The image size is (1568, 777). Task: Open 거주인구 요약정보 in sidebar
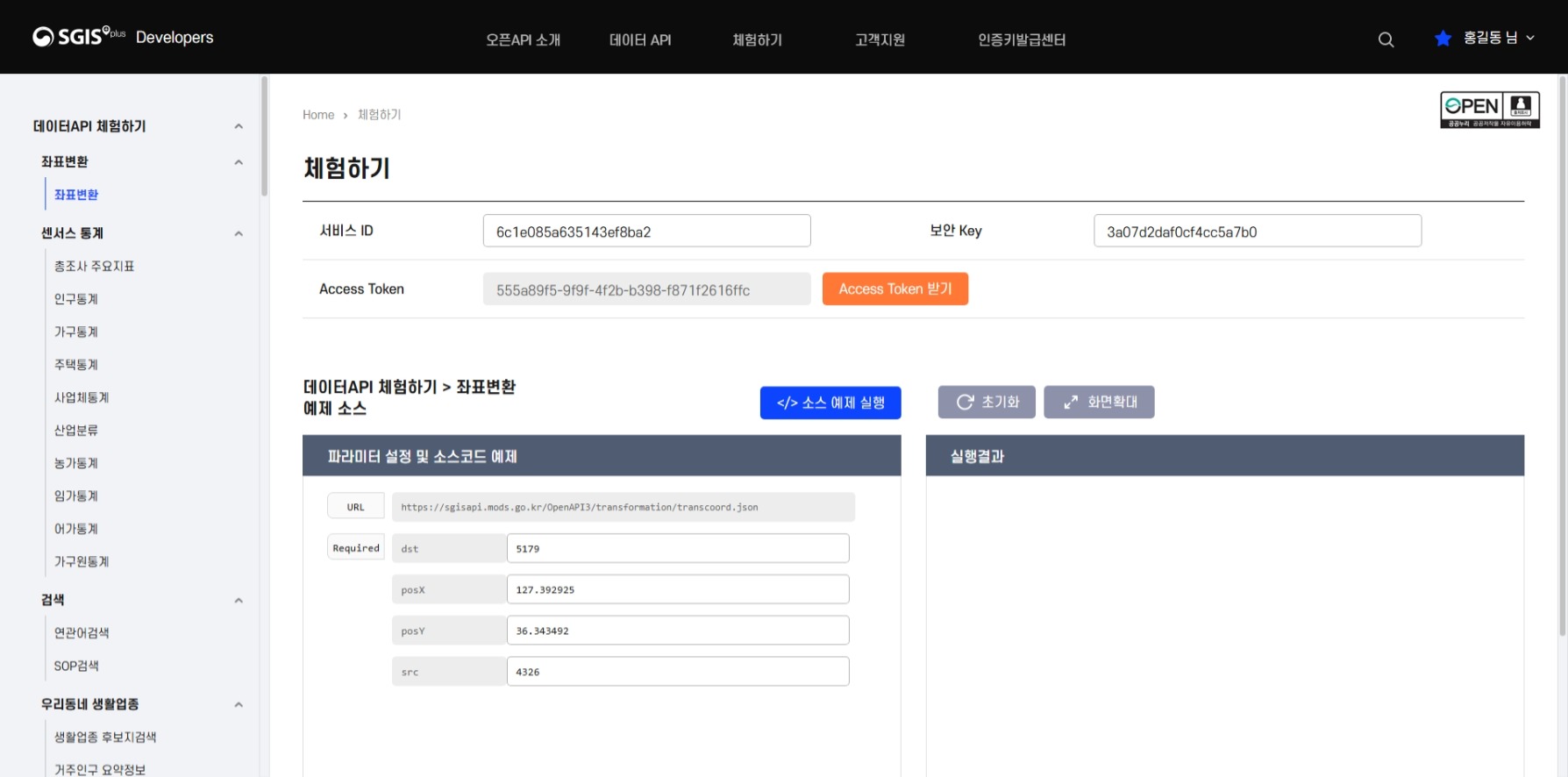[100, 769]
